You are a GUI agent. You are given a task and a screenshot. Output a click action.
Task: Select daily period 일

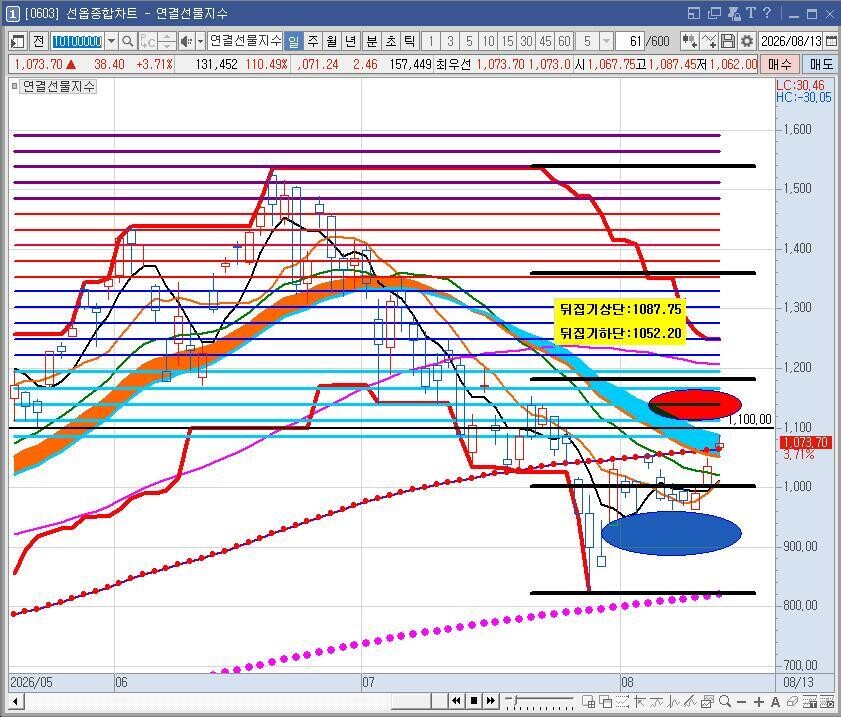click(293, 41)
